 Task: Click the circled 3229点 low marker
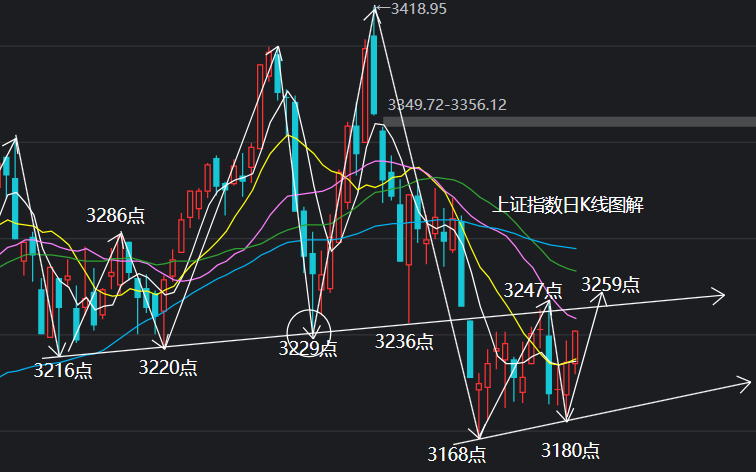click(309, 334)
